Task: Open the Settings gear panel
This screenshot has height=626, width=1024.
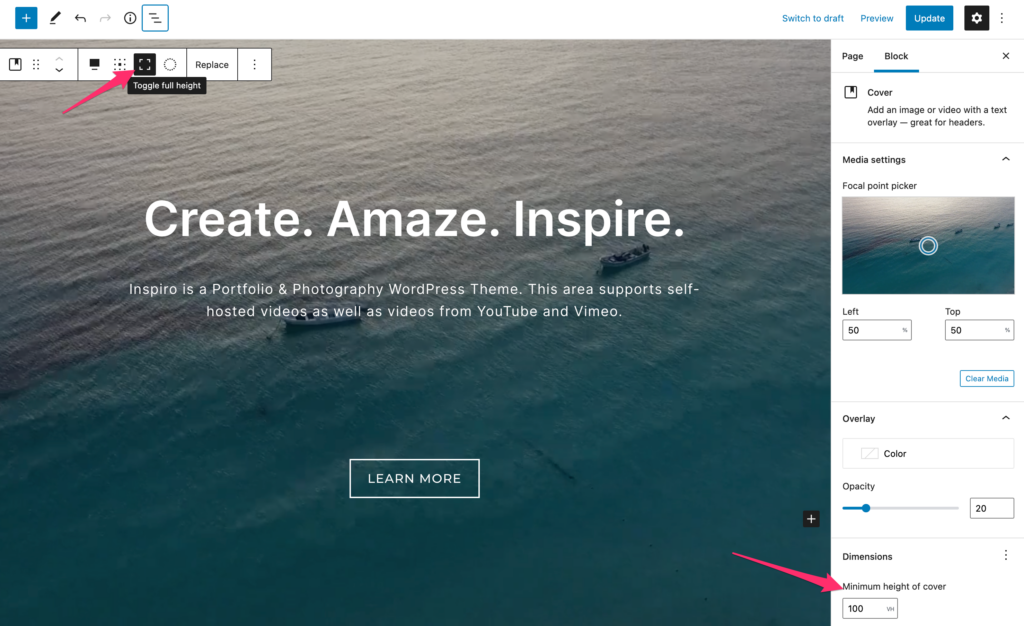Action: pyautogui.click(x=976, y=18)
